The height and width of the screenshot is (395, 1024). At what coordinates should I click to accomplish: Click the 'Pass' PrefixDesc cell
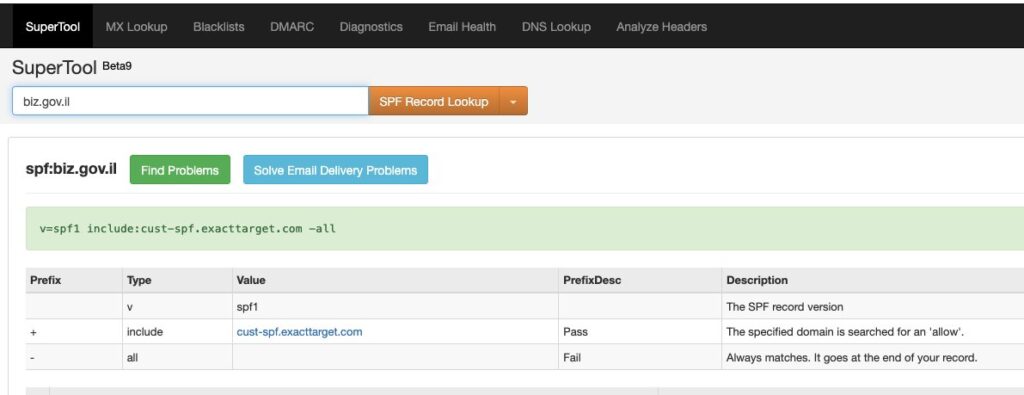[640, 332]
